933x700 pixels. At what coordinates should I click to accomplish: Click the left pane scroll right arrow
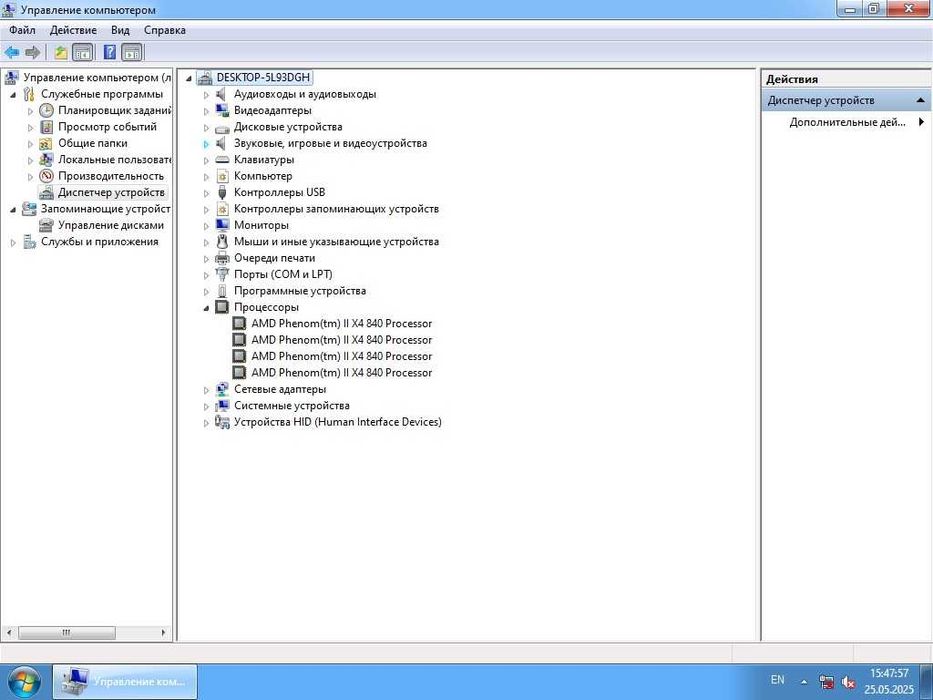(x=163, y=633)
